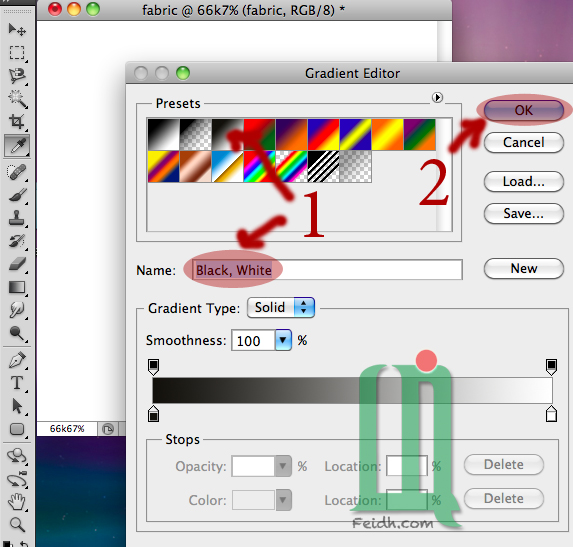Click the New gradient button

click(523, 269)
